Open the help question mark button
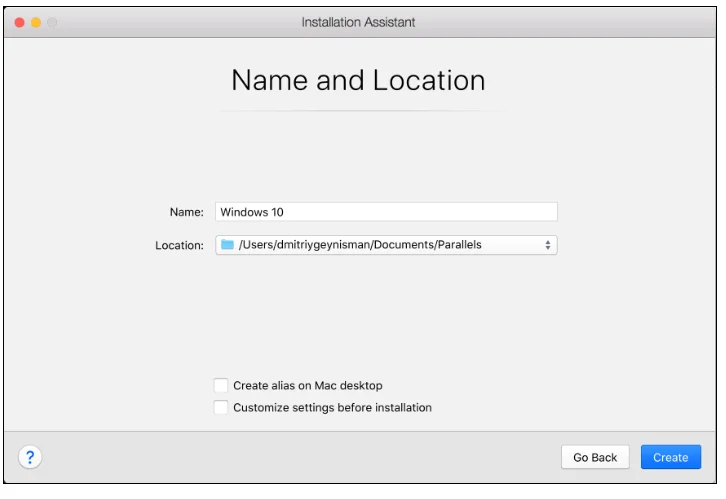Screen dimensions: 726x499 (30, 457)
